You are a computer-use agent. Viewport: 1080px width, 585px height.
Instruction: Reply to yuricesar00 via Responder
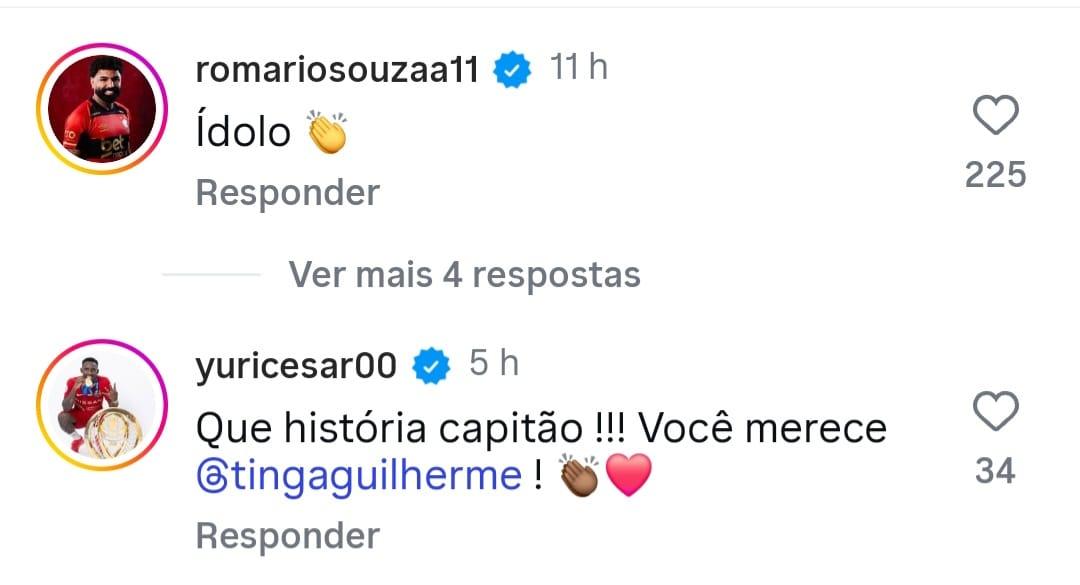tap(288, 536)
